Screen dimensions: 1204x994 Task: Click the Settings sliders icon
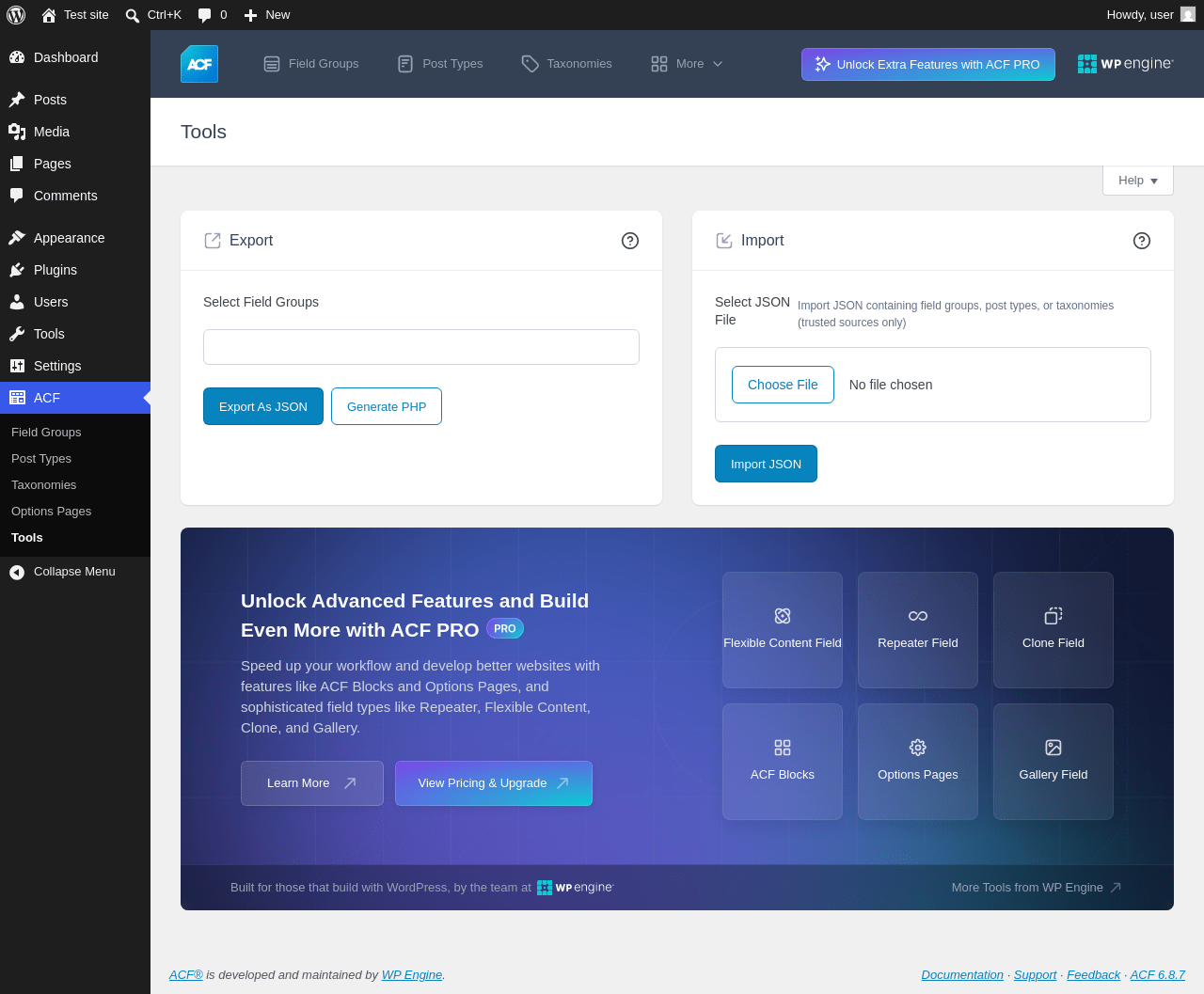tap(17, 366)
